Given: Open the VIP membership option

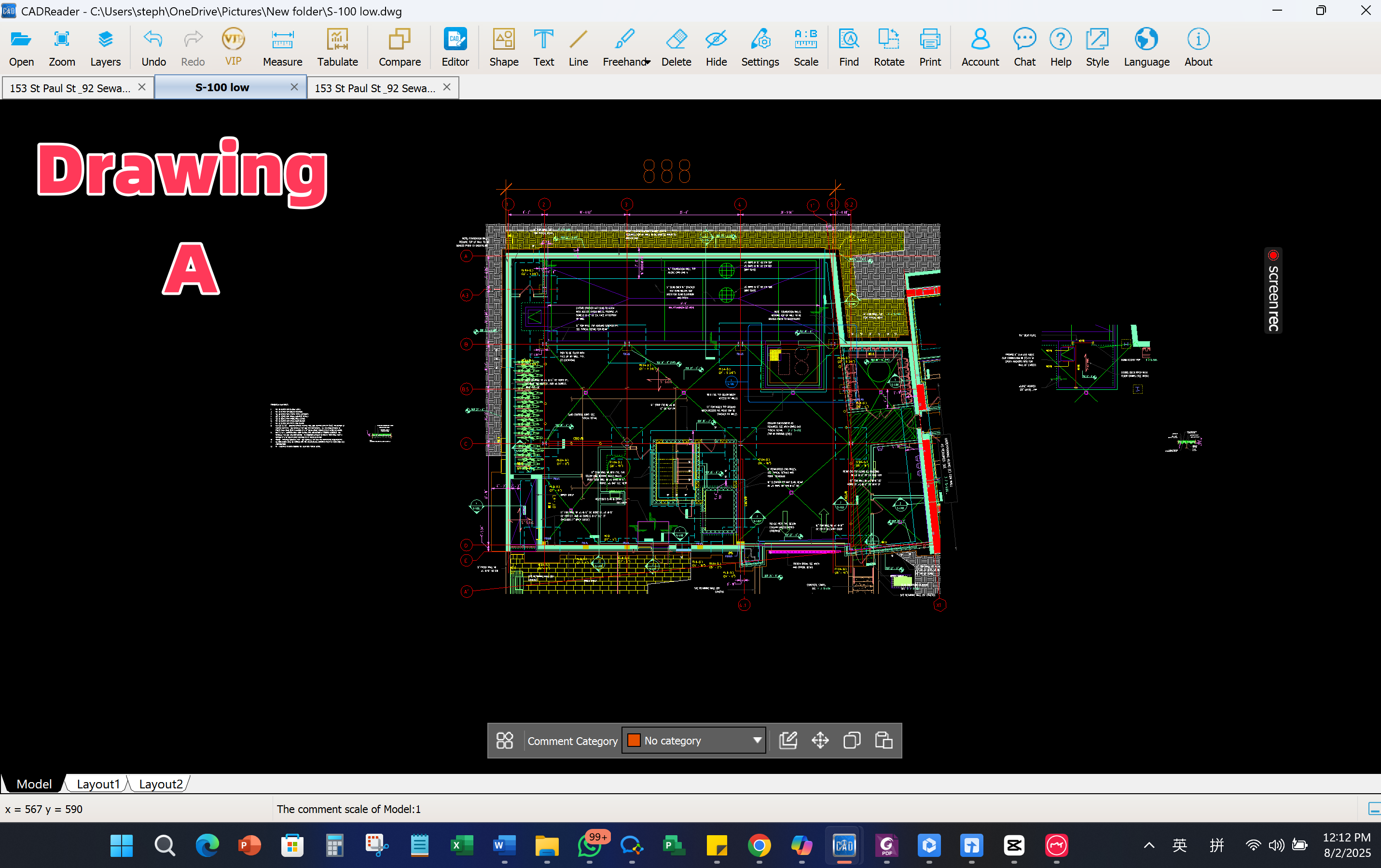Looking at the screenshot, I should 233,48.
